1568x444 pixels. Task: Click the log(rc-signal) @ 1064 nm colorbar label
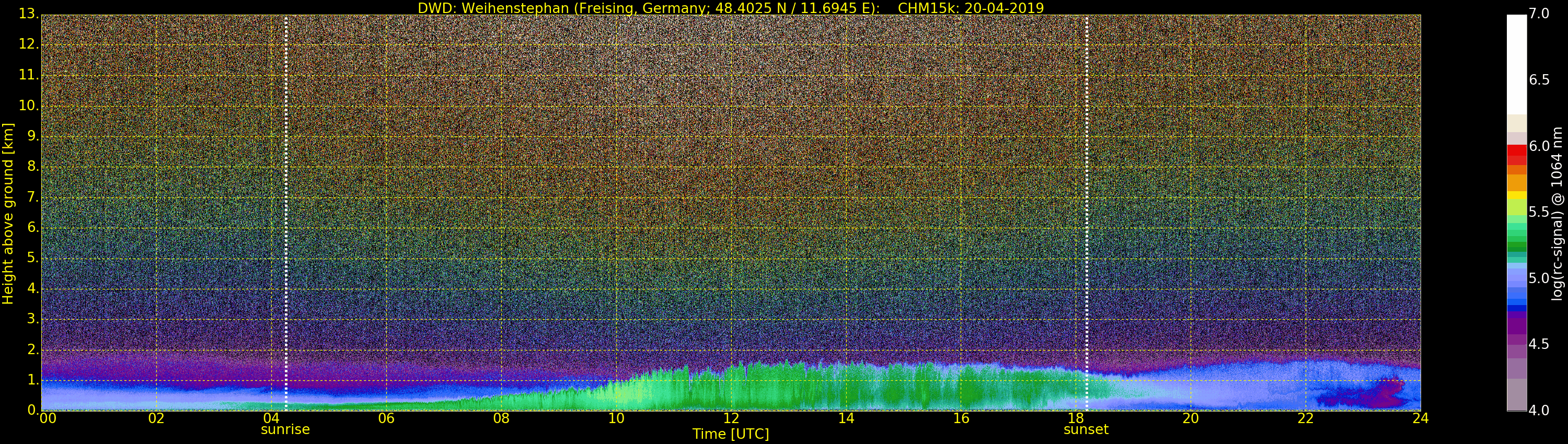pos(1557,213)
